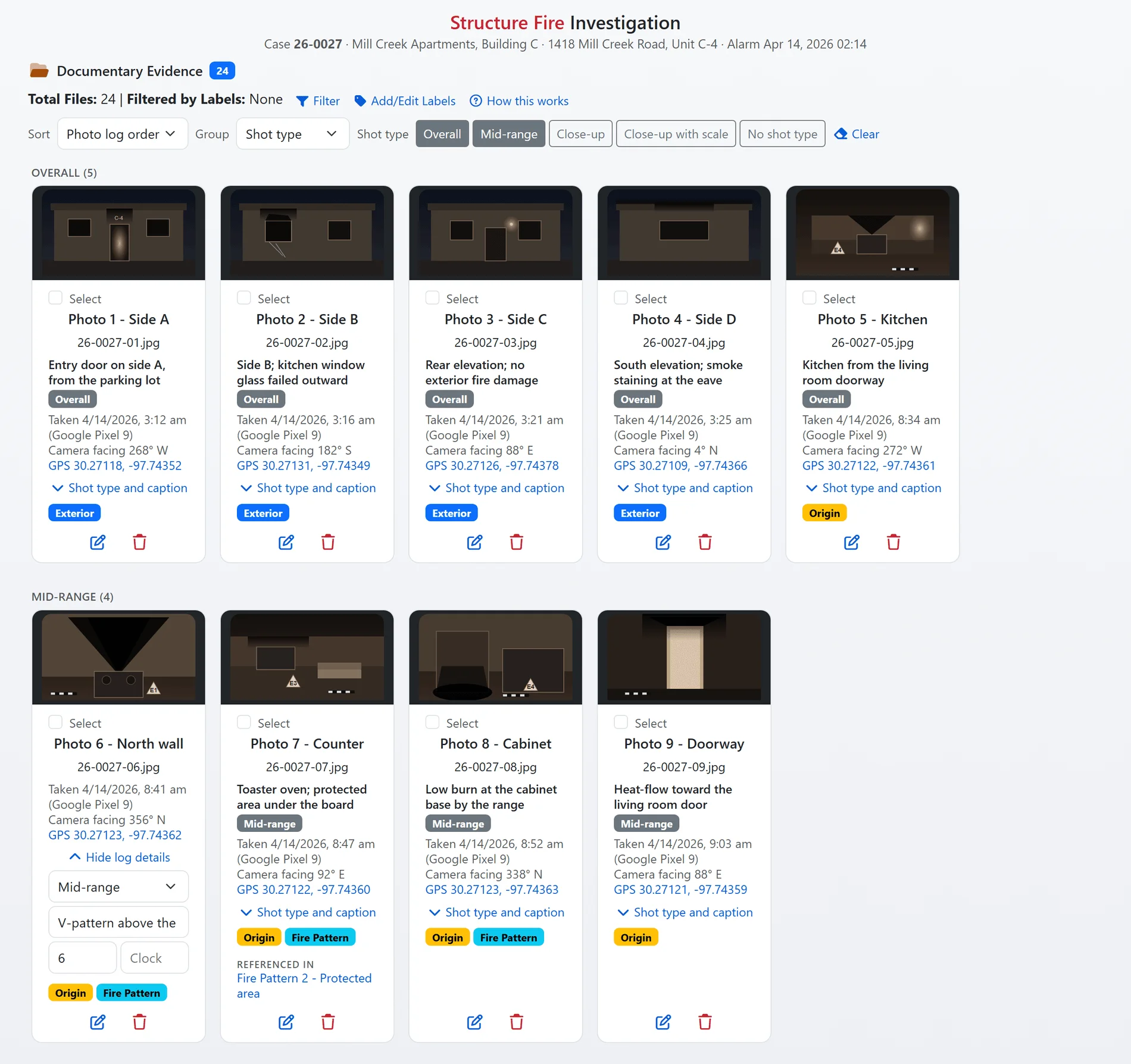Image resolution: width=1131 pixels, height=1064 pixels.
Task: Tick Select checkbox for Photo 1 - Side A
Action: click(55, 298)
